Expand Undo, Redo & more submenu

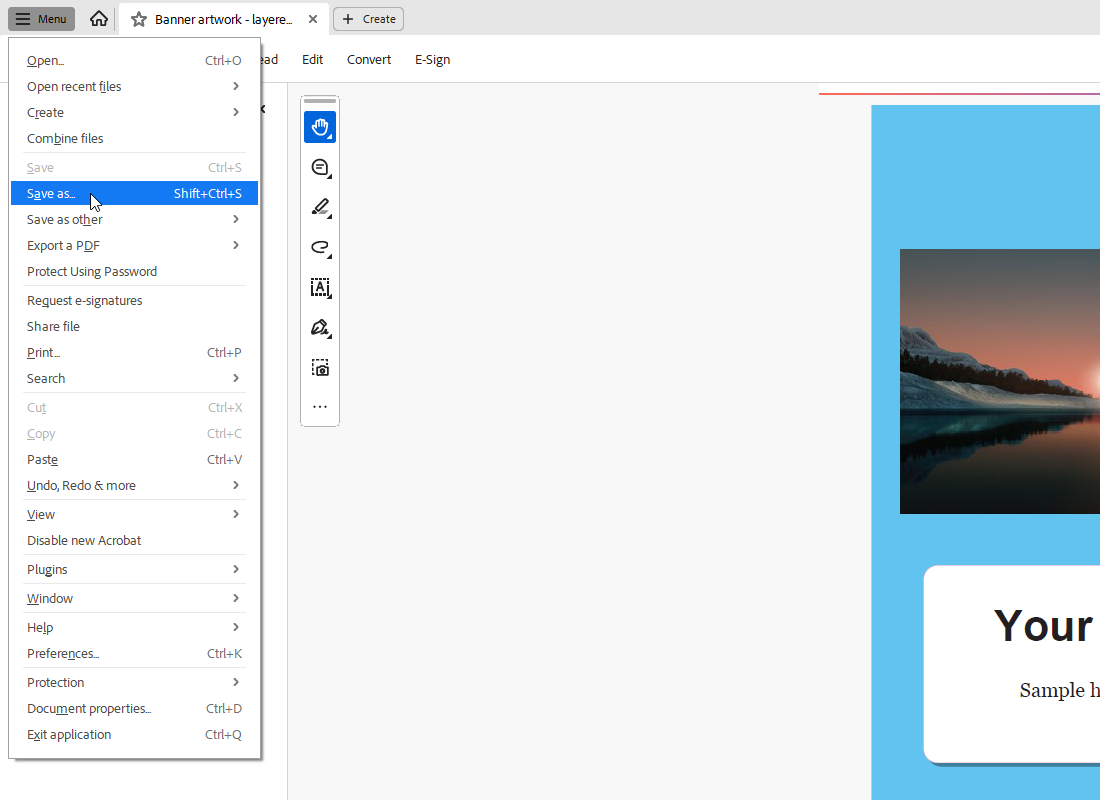click(x=135, y=486)
